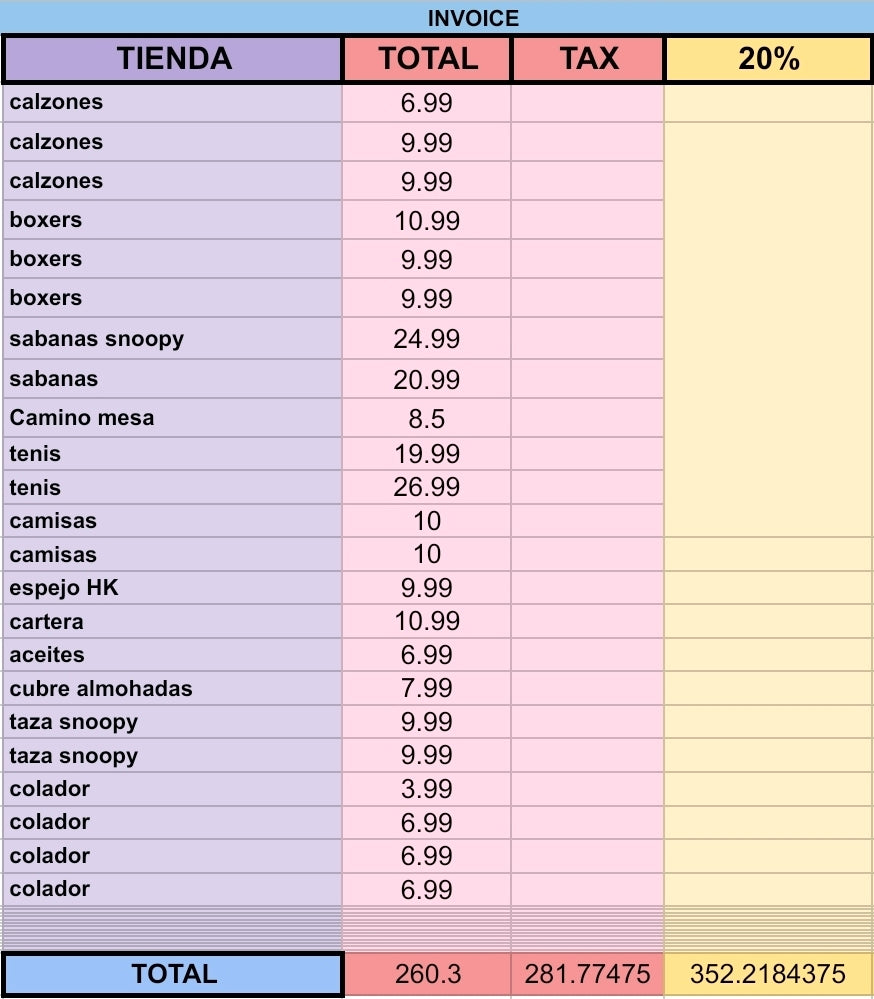Viewport: 874px width, 999px height.
Task: Select the aceites item cell
Action: click(172, 654)
